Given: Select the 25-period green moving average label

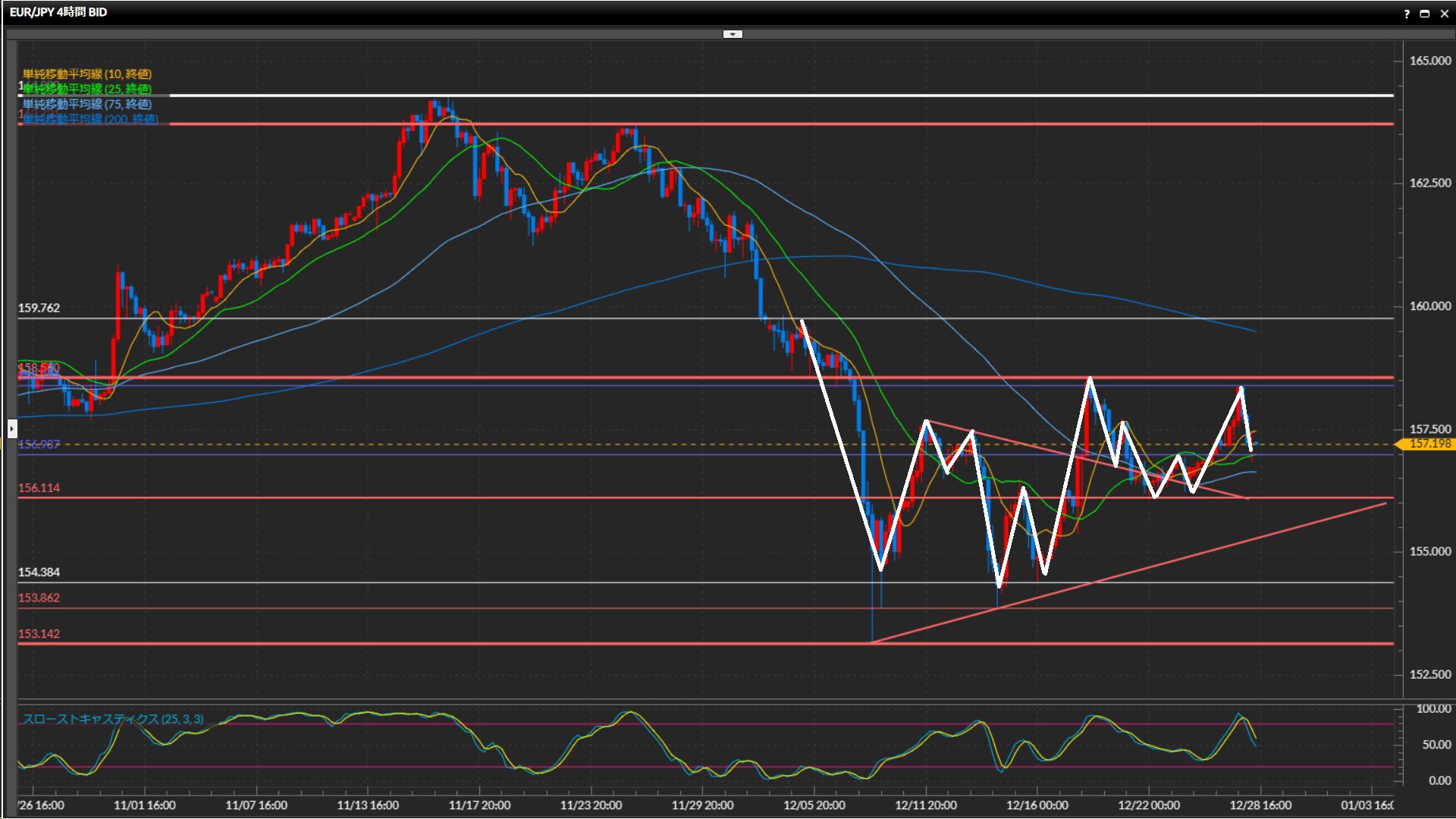Looking at the screenshot, I should 87,89.
